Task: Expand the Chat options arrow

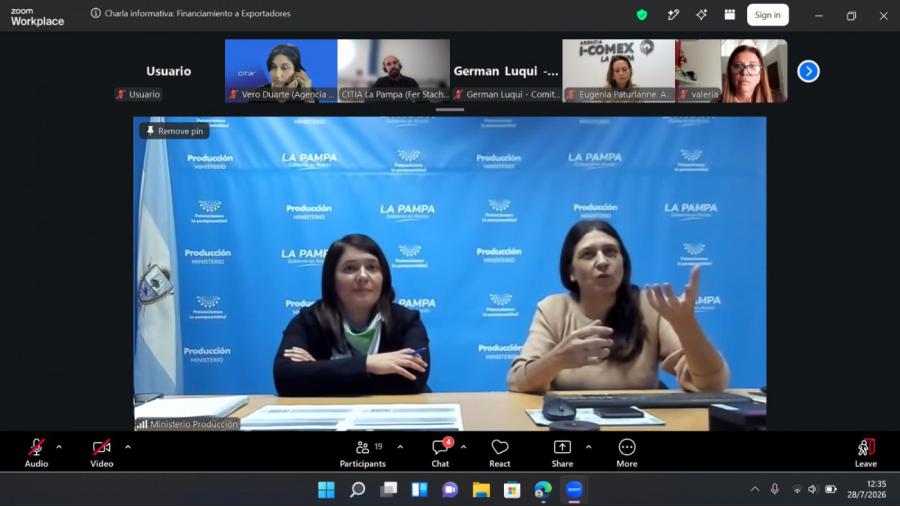Action: pos(463,447)
